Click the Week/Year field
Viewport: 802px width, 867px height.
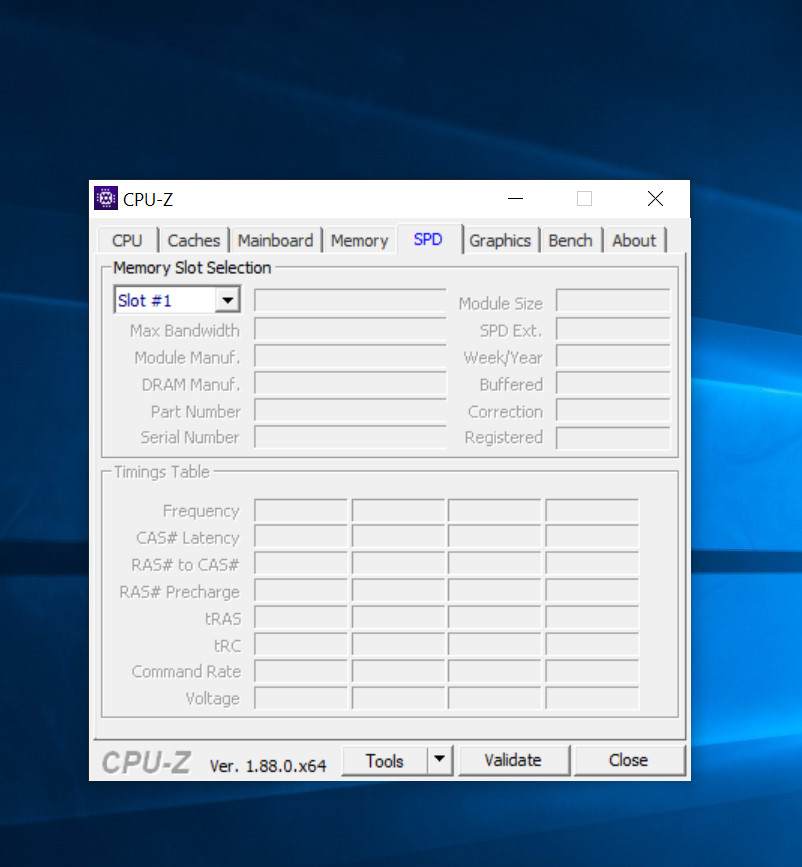tap(613, 356)
